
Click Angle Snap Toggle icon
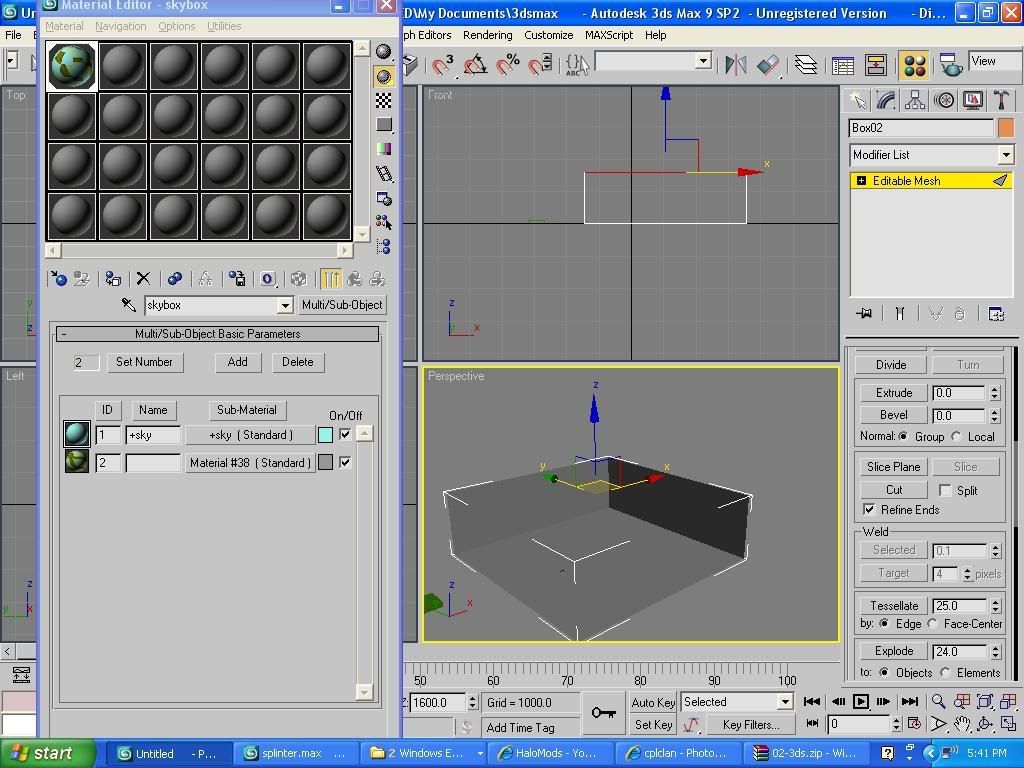click(475, 64)
